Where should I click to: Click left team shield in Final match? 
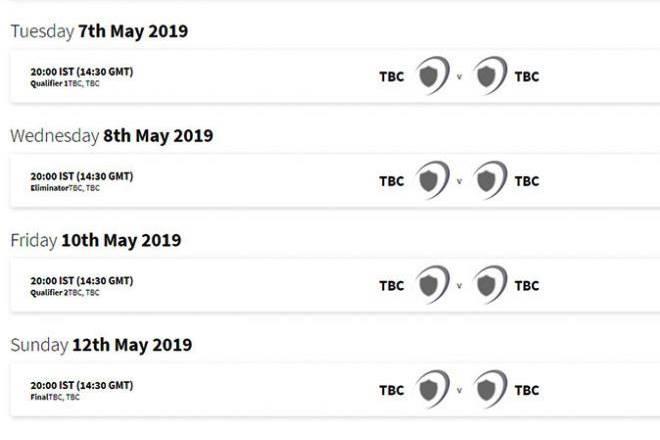(431, 389)
